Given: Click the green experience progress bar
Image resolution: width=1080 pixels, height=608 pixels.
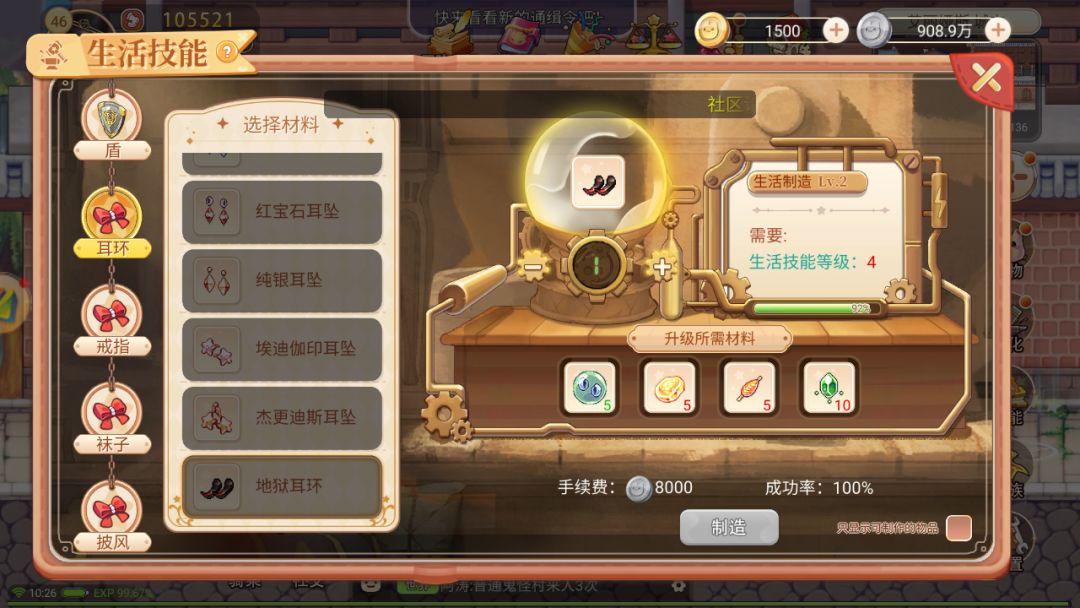Looking at the screenshot, I should [x=813, y=308].
